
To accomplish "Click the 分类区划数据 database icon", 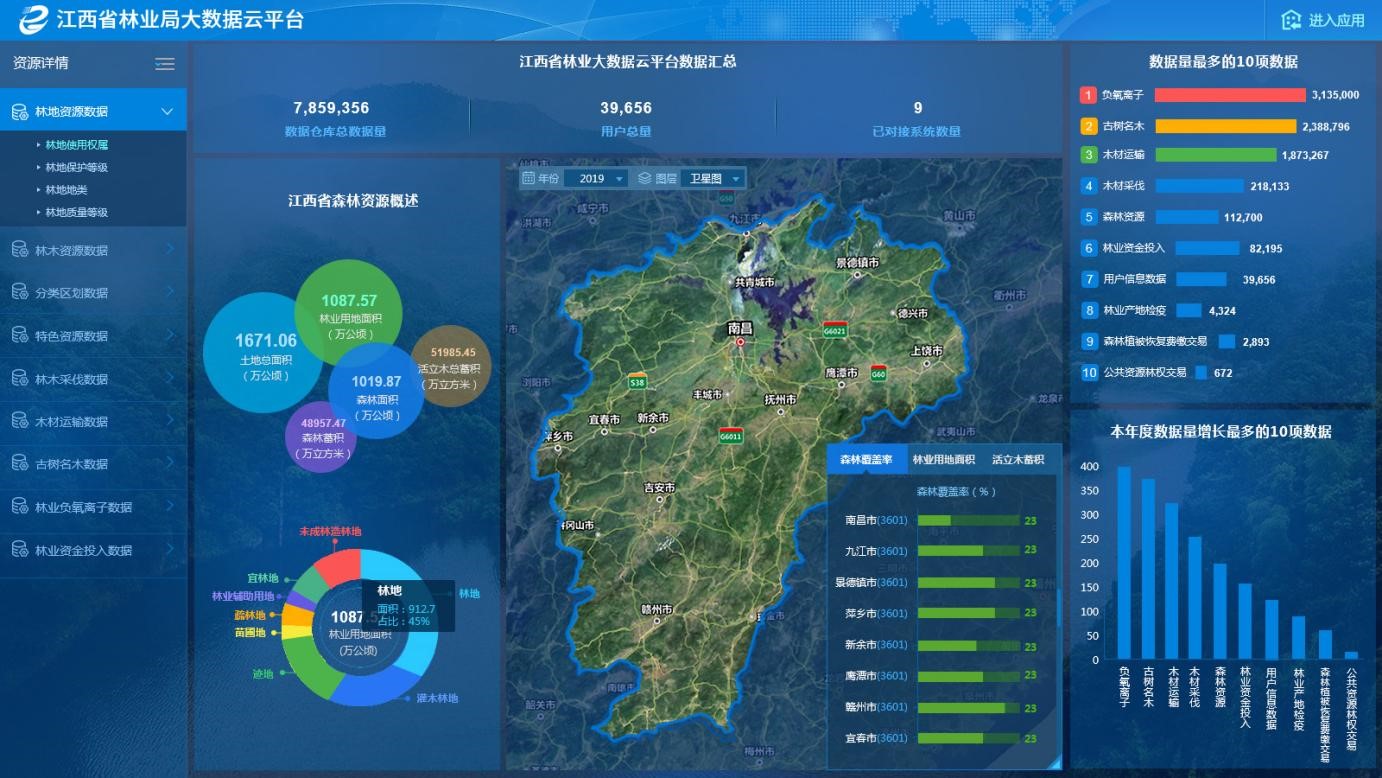I will [x=20, y=293].
